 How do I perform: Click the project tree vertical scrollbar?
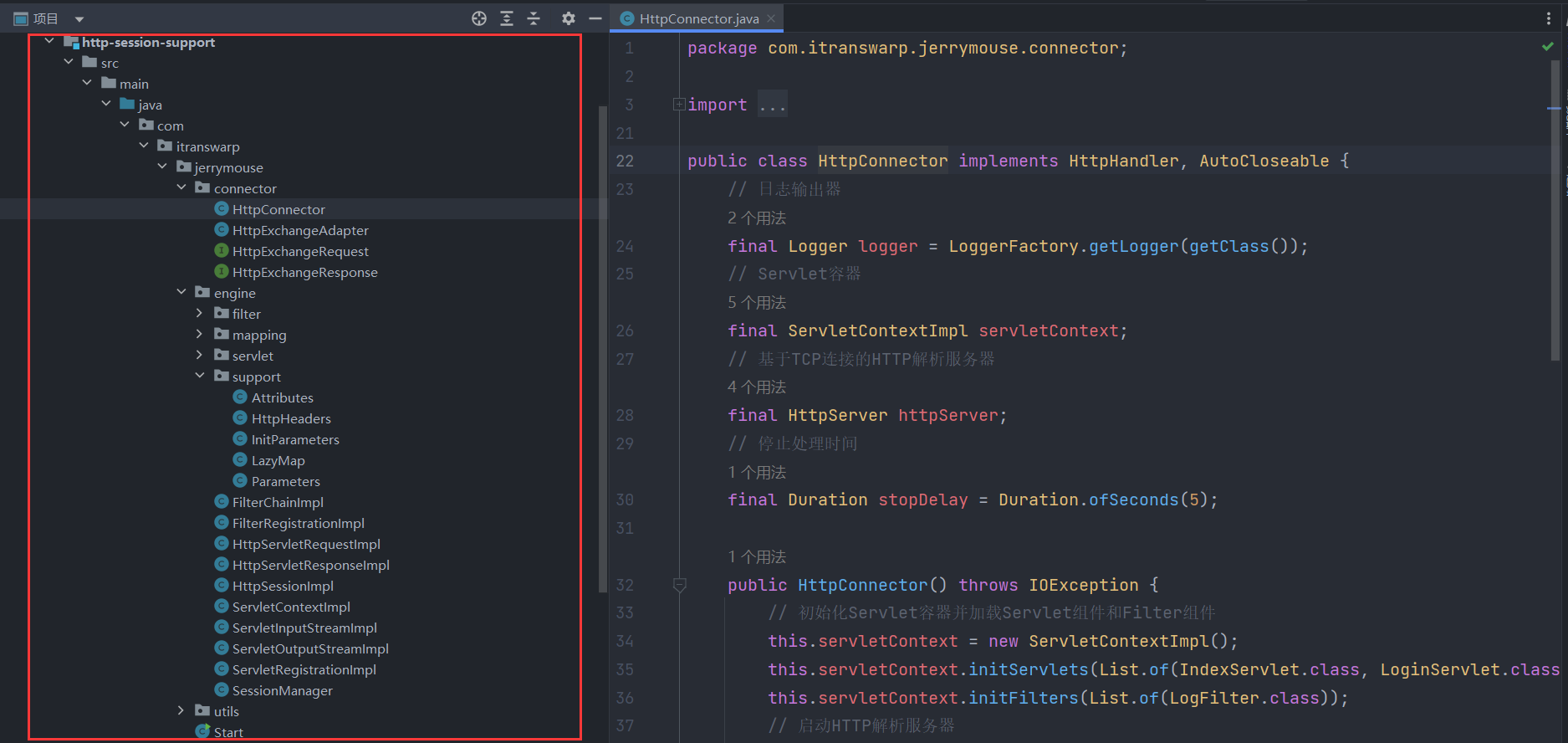603,349
